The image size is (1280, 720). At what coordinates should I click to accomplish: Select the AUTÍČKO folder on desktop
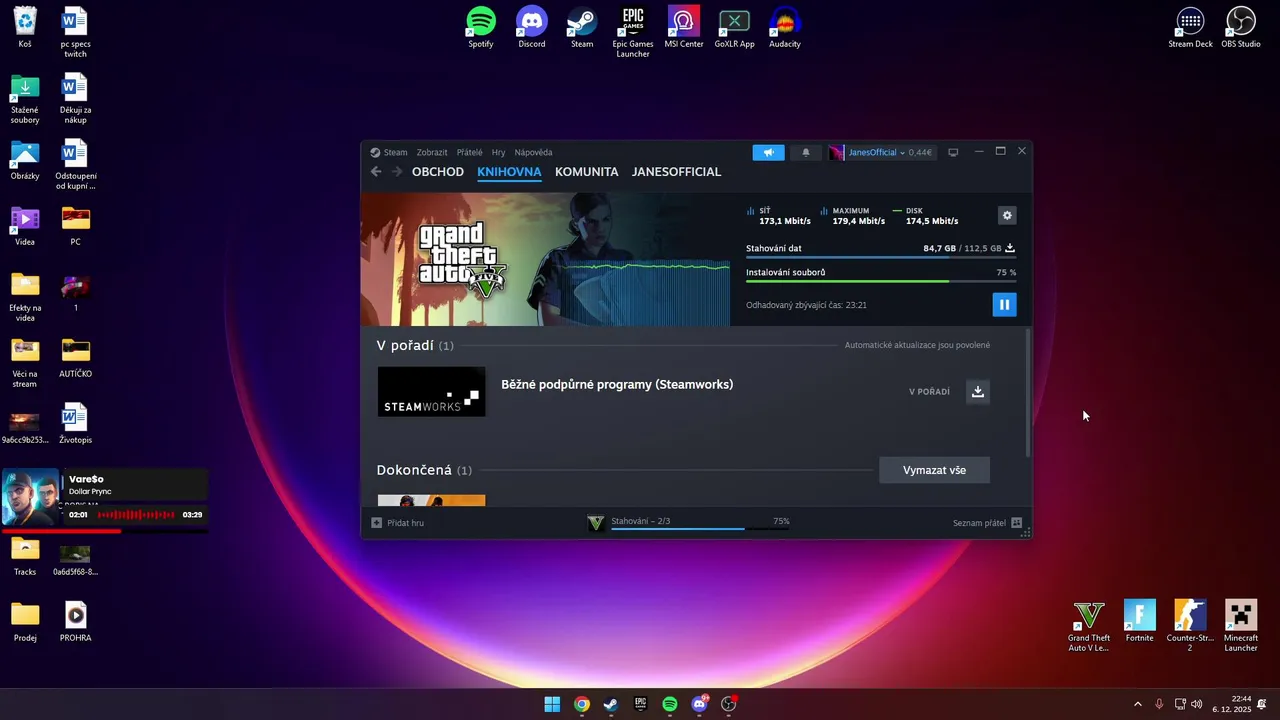[76, 358]
